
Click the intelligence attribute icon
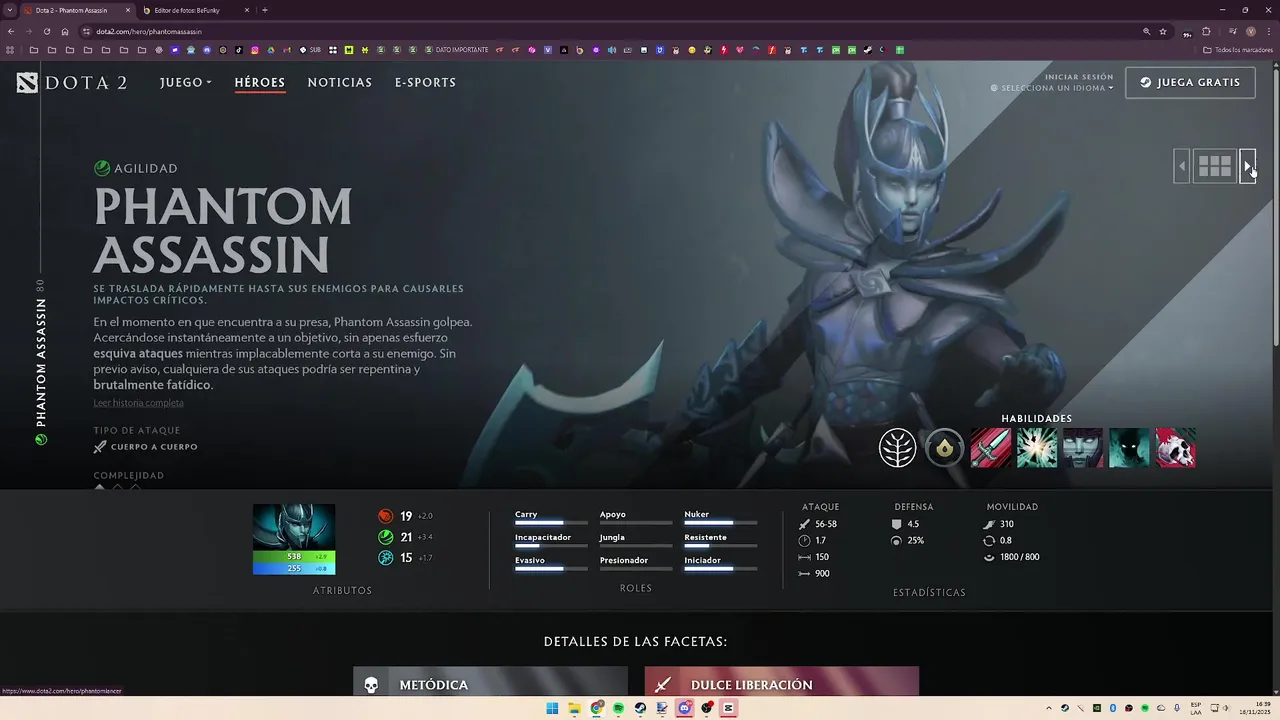click(386, 558)
